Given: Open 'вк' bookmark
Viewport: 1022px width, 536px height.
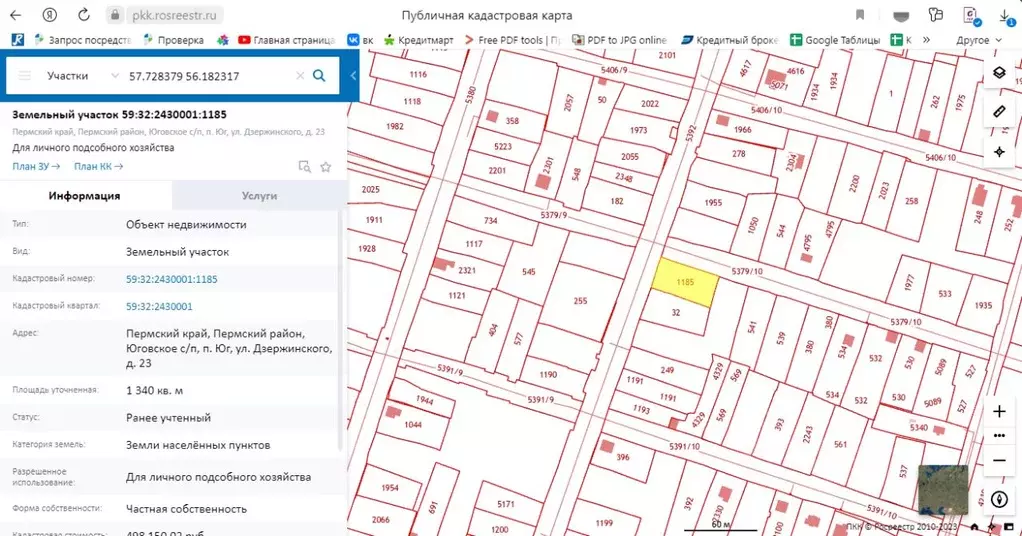Looking at the screenshot, I should [360, 40].
